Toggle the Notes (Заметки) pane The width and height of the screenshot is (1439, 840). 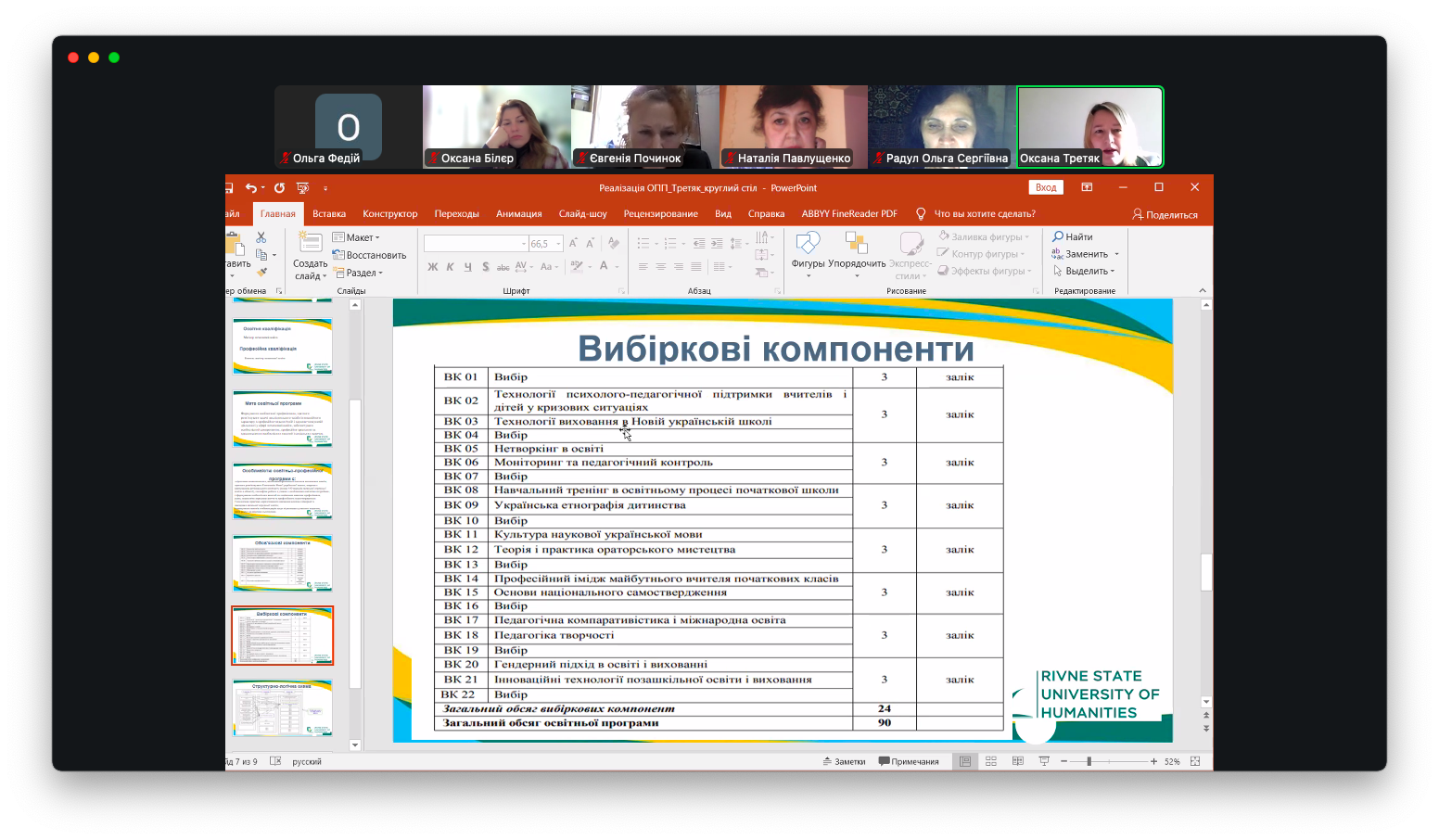844,761
